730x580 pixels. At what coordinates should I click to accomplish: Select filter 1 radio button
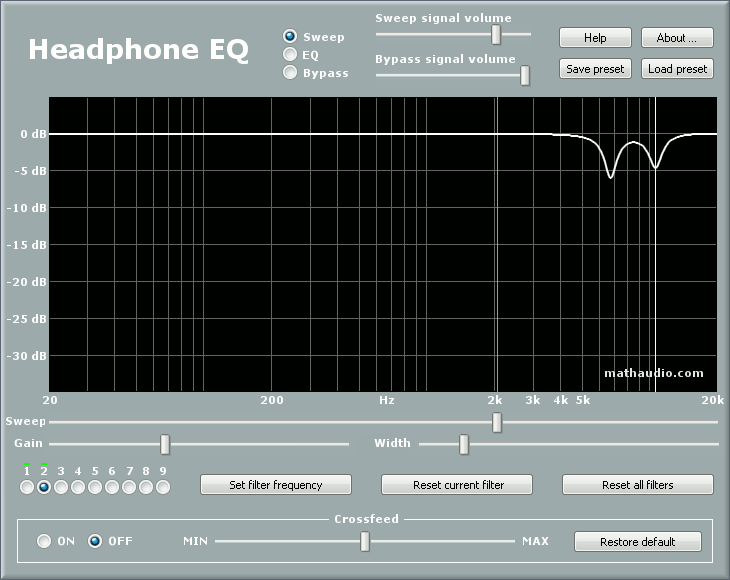tap(27, 487)
